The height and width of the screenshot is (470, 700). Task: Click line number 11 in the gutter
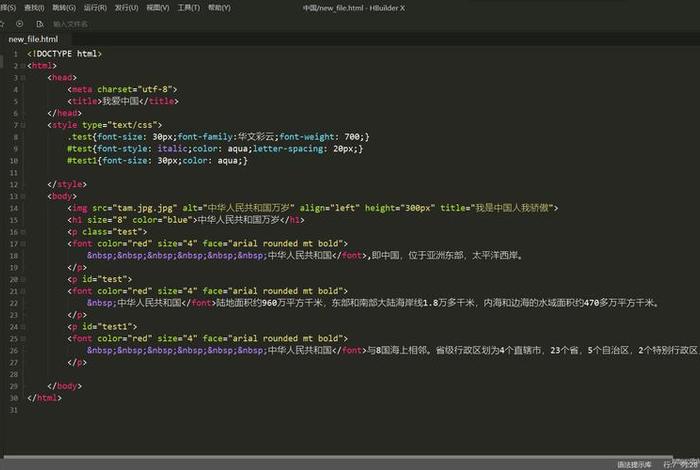click(x=13, y=173)
